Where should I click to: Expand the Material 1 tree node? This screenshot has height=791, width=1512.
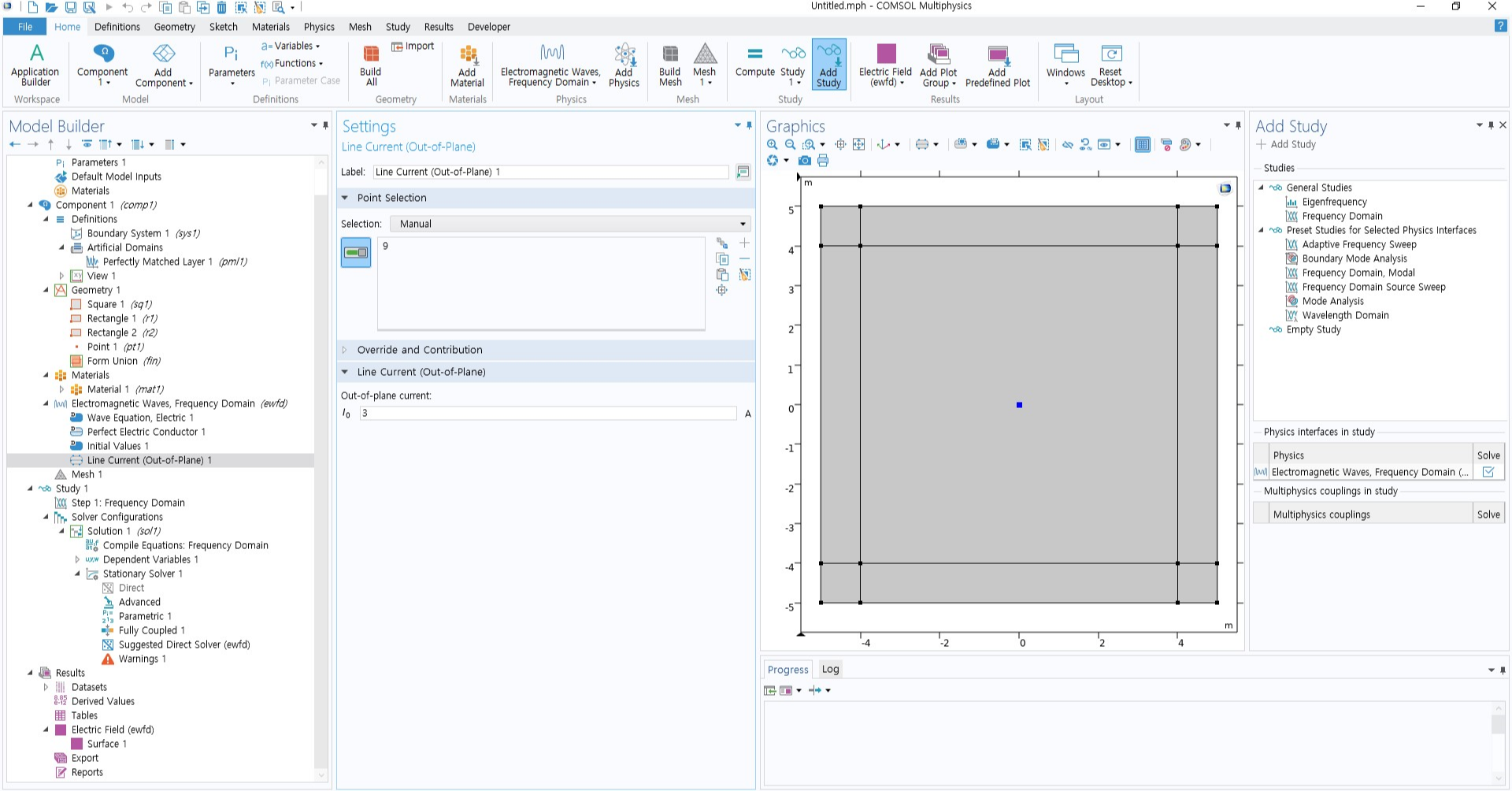click(x=61, y=389)
